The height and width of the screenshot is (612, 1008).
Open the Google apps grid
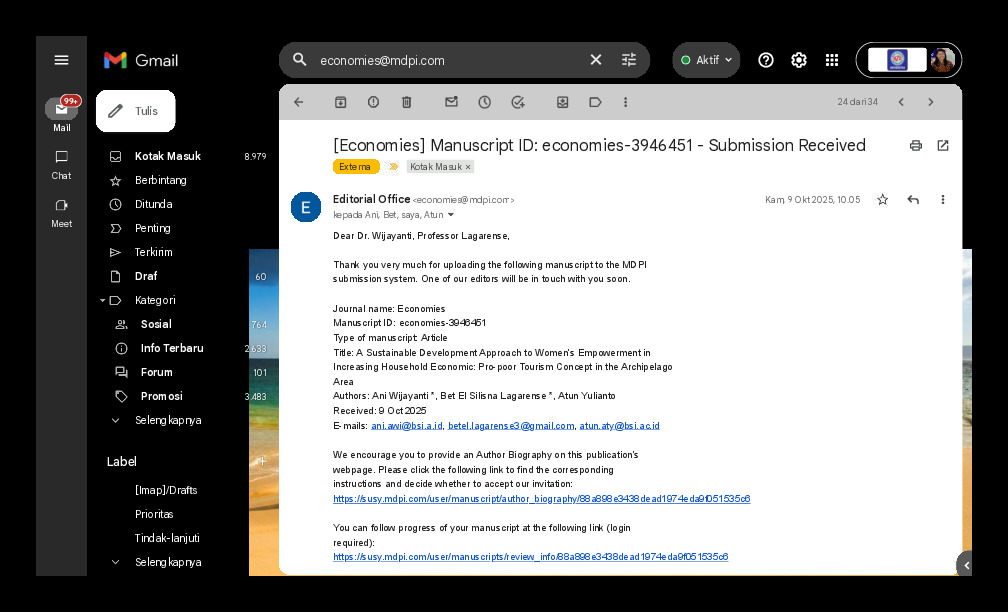click(x=832, y=60)
